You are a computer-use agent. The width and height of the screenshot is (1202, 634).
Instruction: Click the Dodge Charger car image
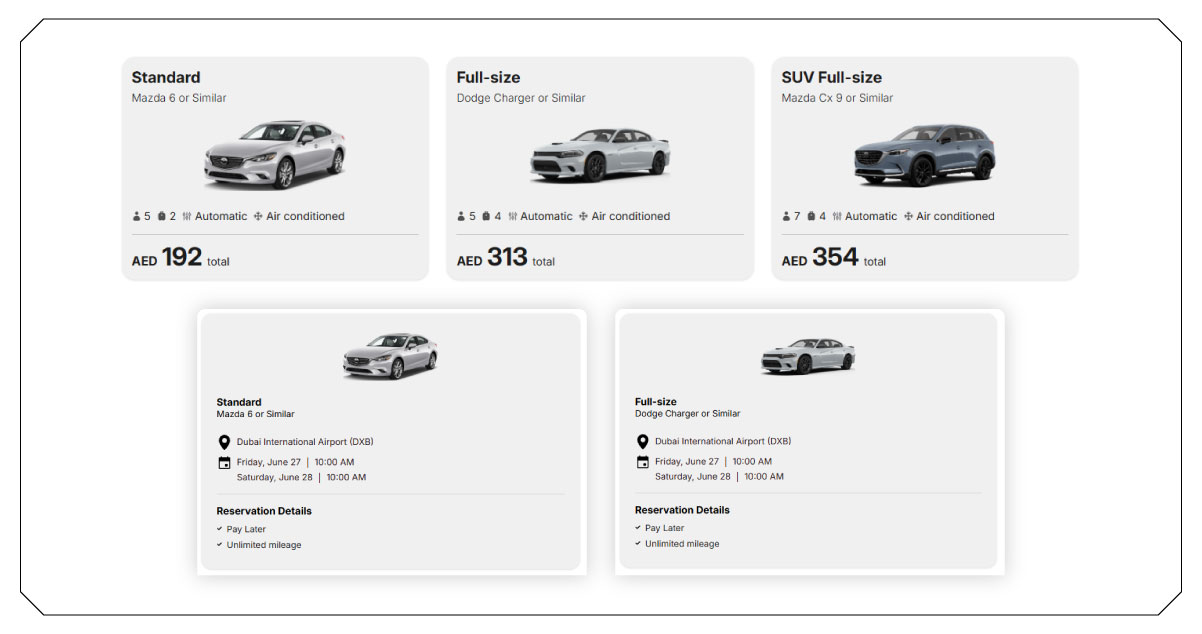click(600, 153)
